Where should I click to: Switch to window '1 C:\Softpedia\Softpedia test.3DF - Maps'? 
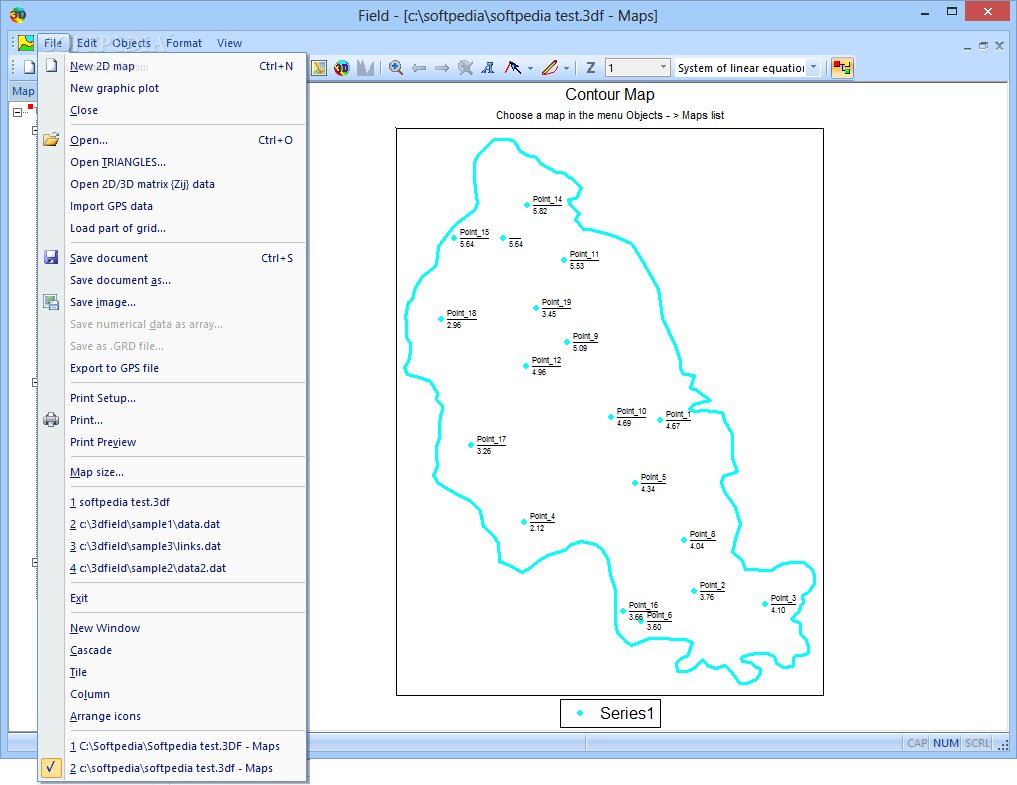point(171,746)
